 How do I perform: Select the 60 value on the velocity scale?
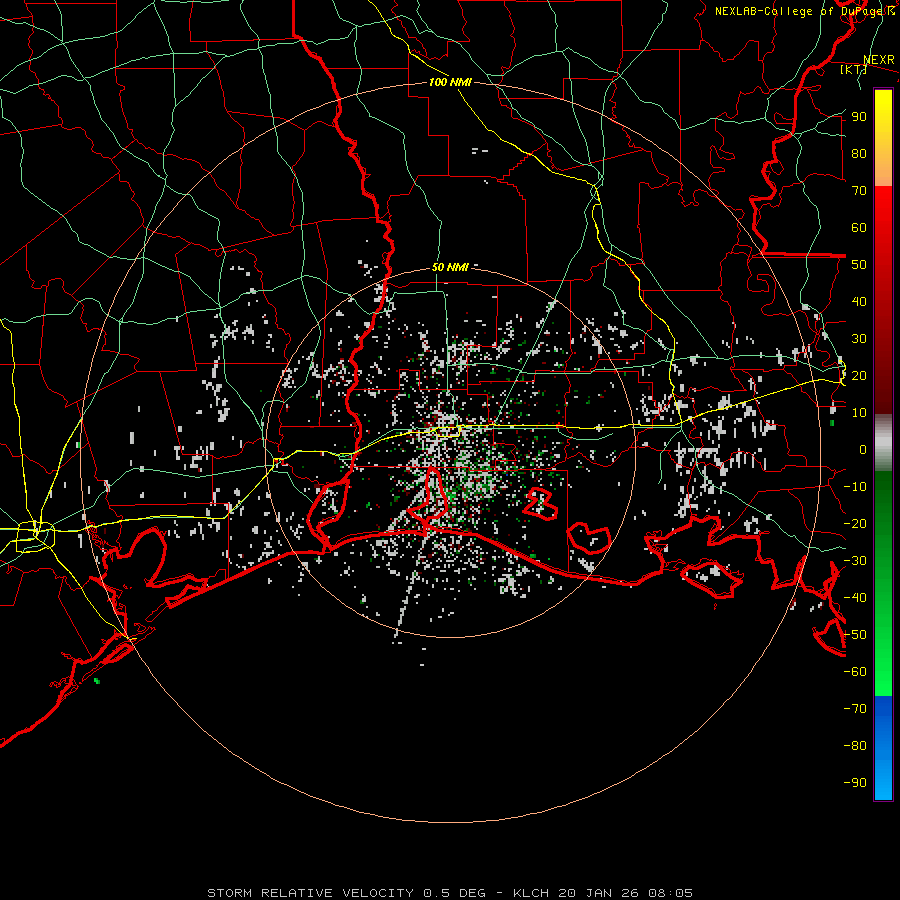(859, 227)
